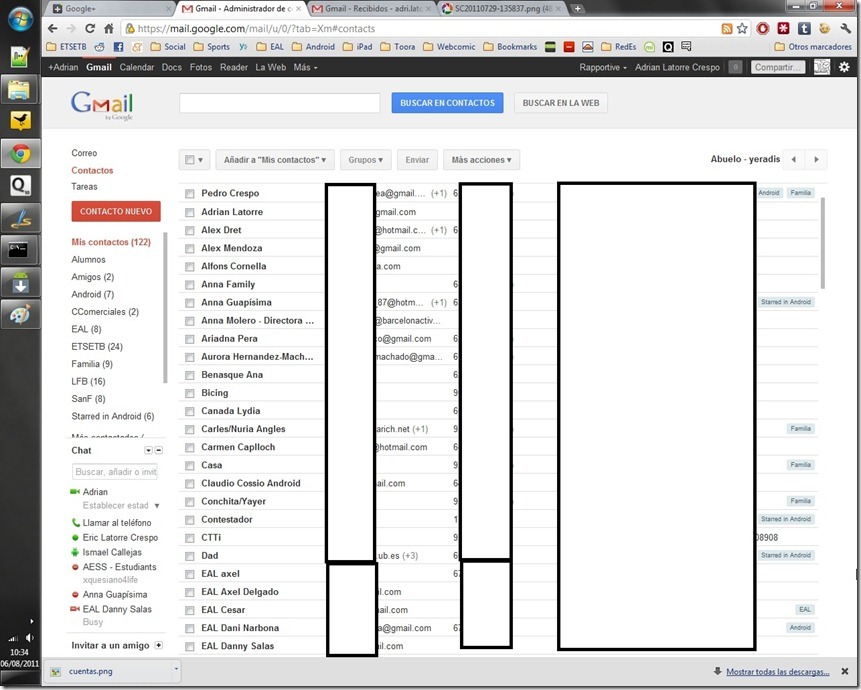
Task: Focus the chat search input
Action: click(x=115, y=472)
